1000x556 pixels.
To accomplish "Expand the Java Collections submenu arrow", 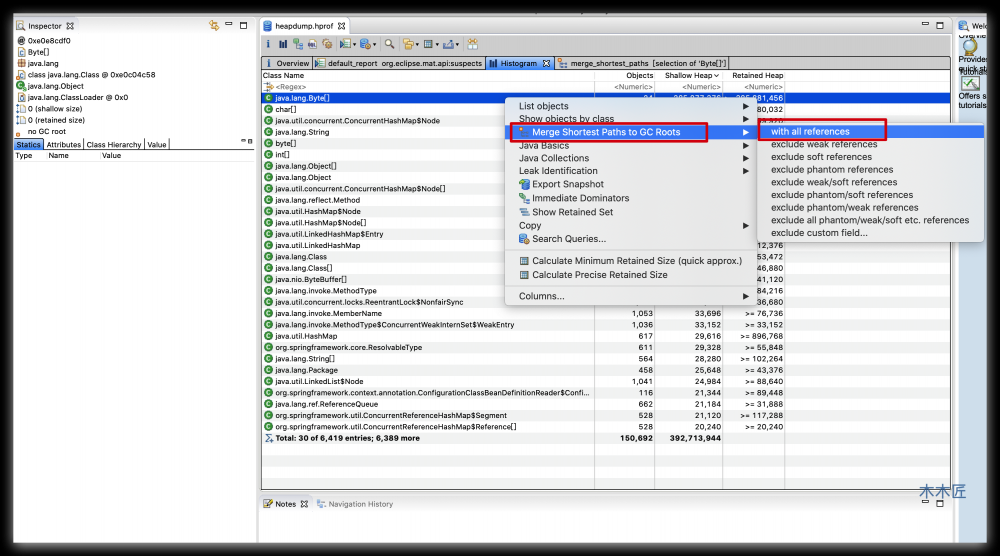I will pyautogui.click(x=746, y=158).
